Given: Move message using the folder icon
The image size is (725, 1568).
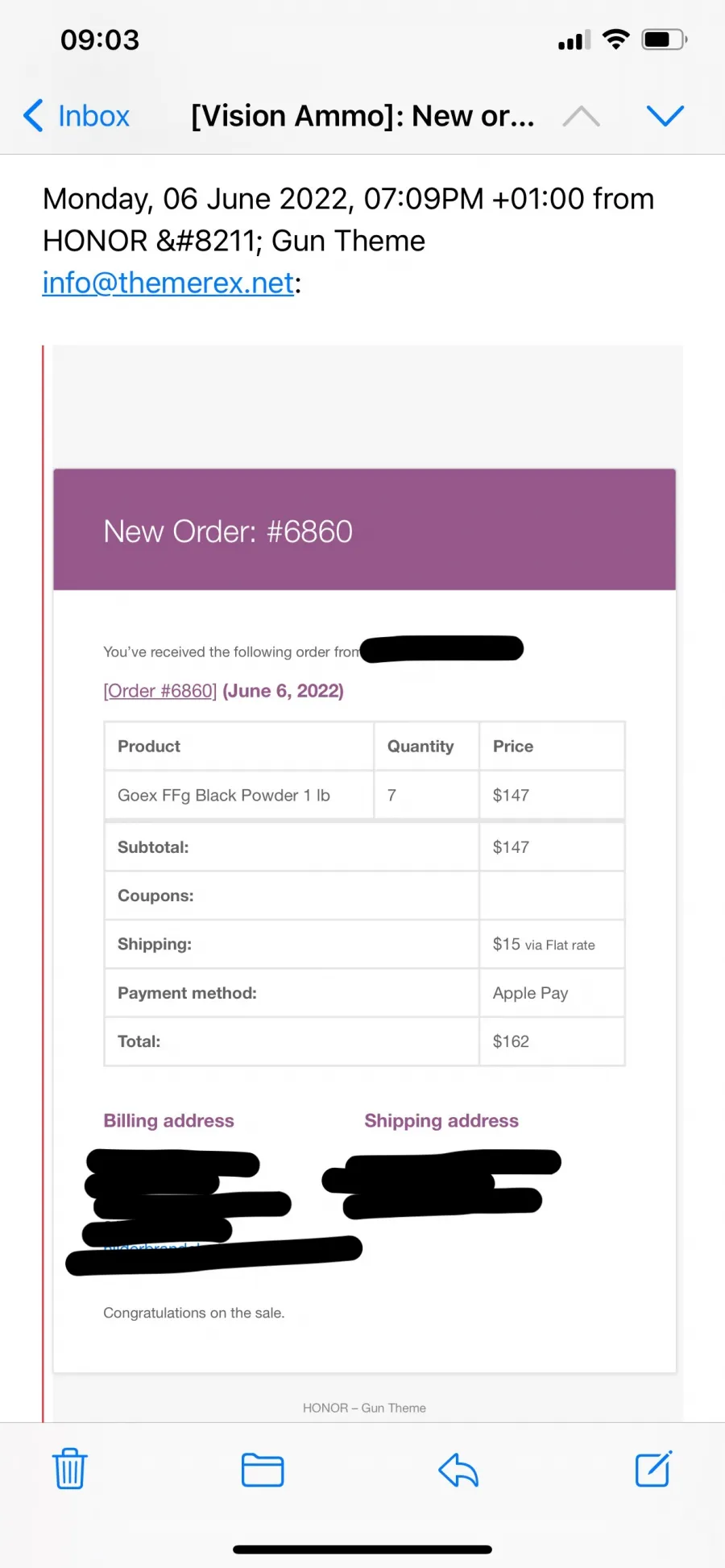Looking at the screenshot, I should [263, 1470].
